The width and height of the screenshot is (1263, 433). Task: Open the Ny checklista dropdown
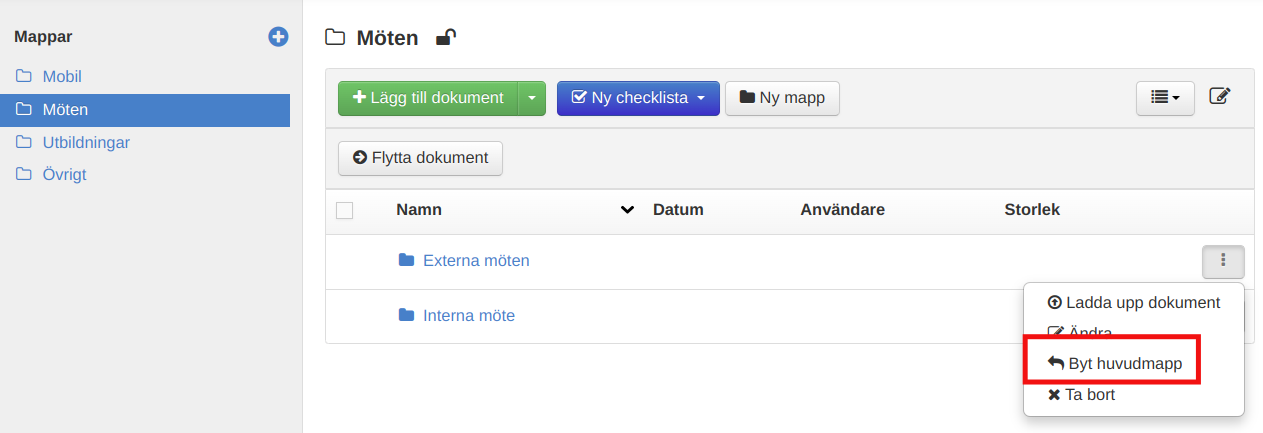tap(637, 98)
